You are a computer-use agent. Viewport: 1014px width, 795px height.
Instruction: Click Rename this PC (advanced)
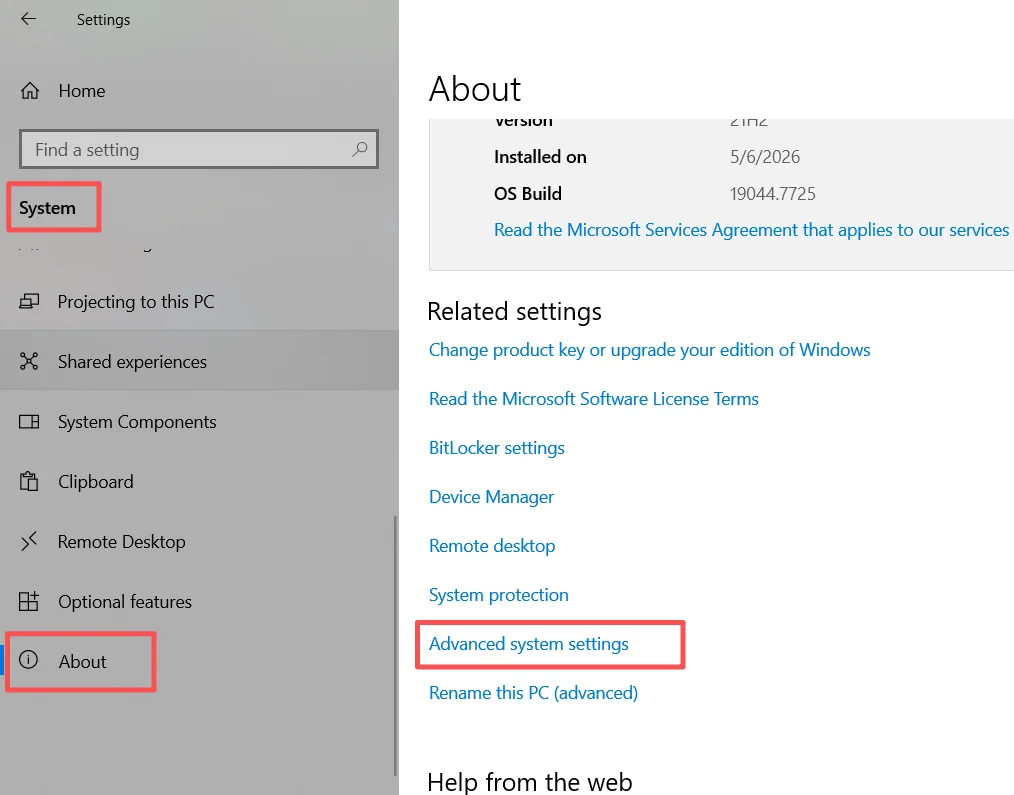[534, 693]
